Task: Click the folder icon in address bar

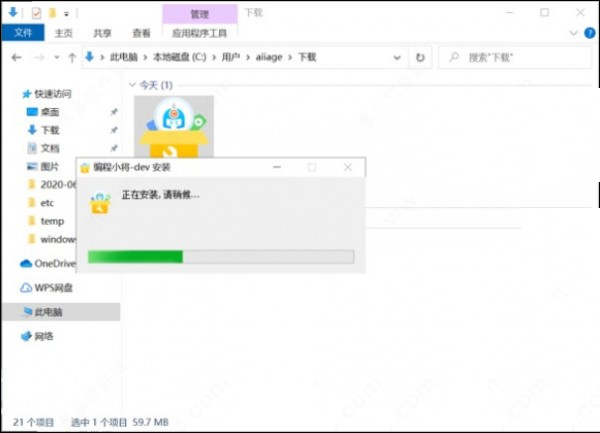Action: coord(90,57)
